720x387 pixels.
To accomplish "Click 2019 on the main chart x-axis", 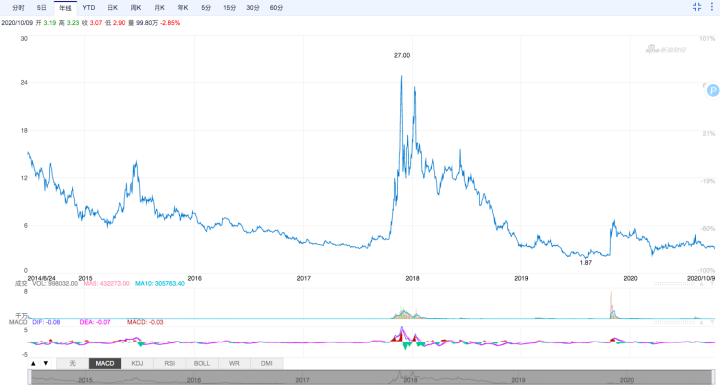I will click(521, 278).
